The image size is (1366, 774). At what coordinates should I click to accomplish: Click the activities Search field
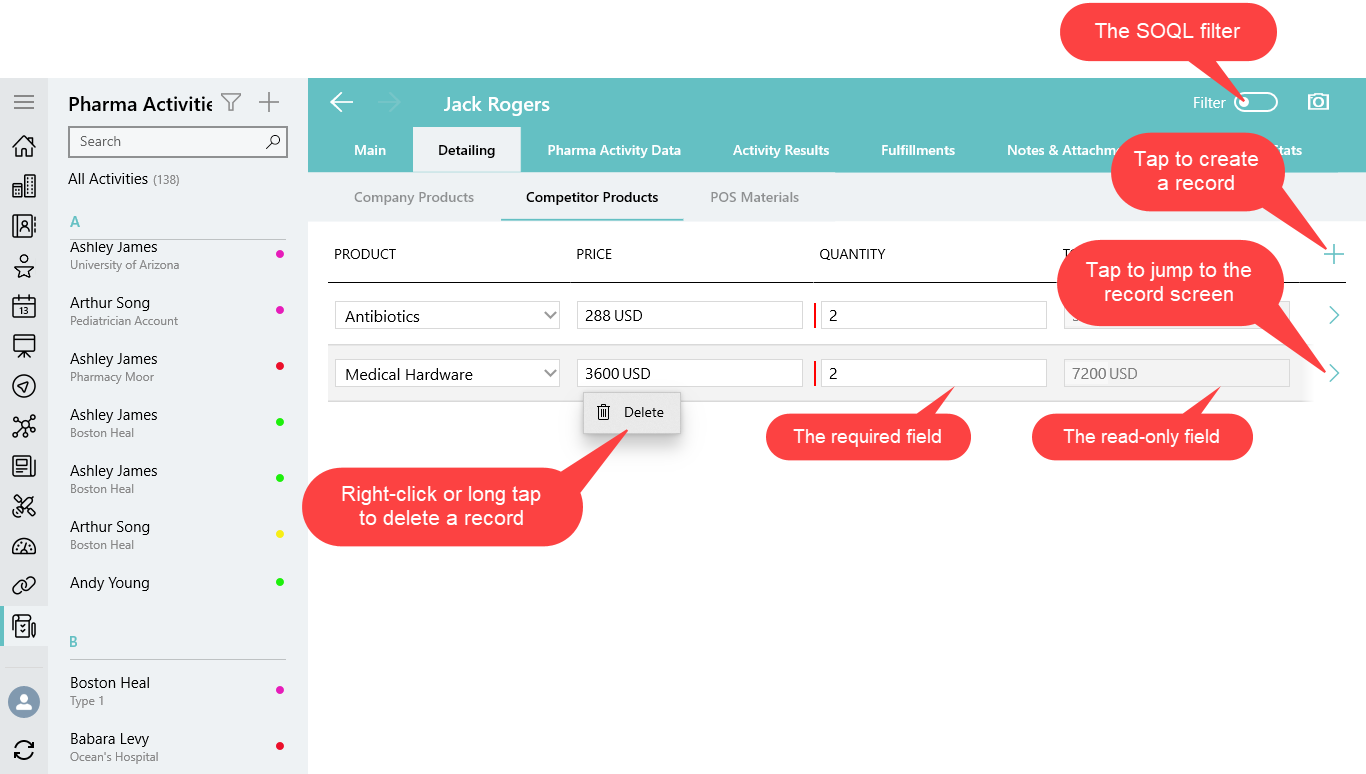click(168, 142)
